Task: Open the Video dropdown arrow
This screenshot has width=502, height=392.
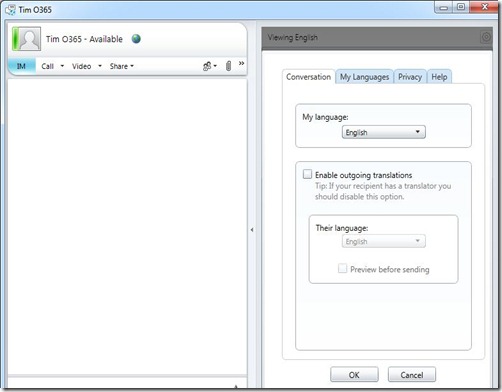Action: [100, 66]
